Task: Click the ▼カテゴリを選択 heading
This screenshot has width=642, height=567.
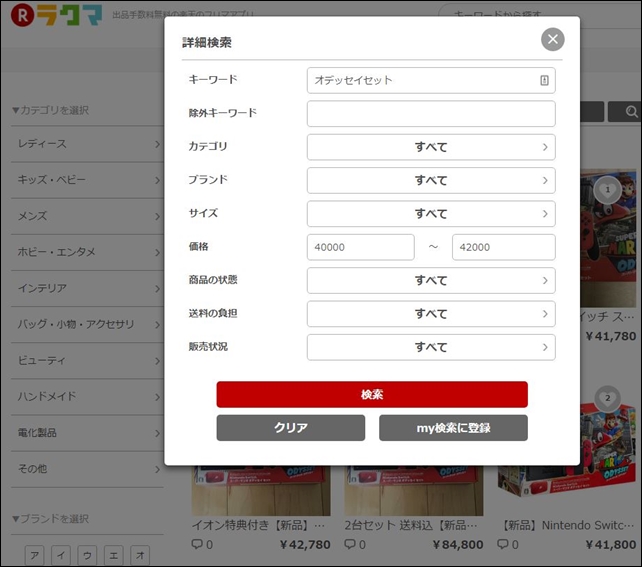Action: point(50,110)
